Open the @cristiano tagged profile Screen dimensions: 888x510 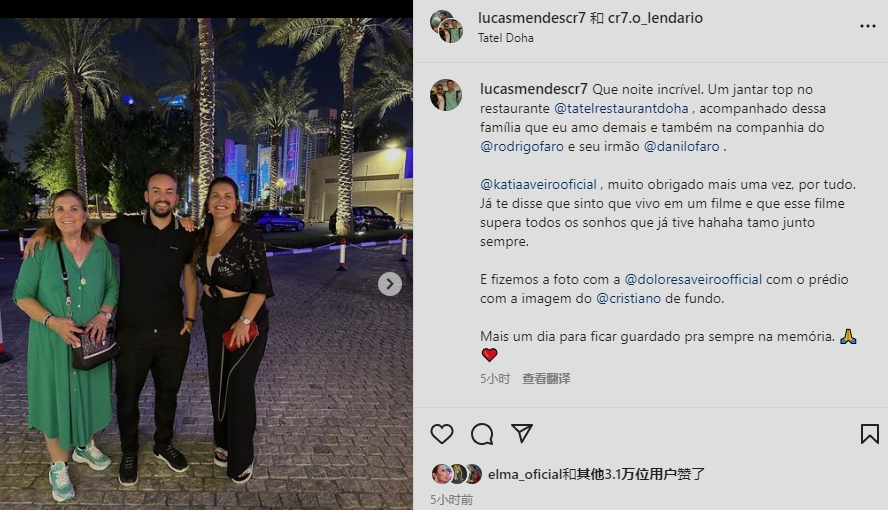pyautogui.click(x=628, y=298)
